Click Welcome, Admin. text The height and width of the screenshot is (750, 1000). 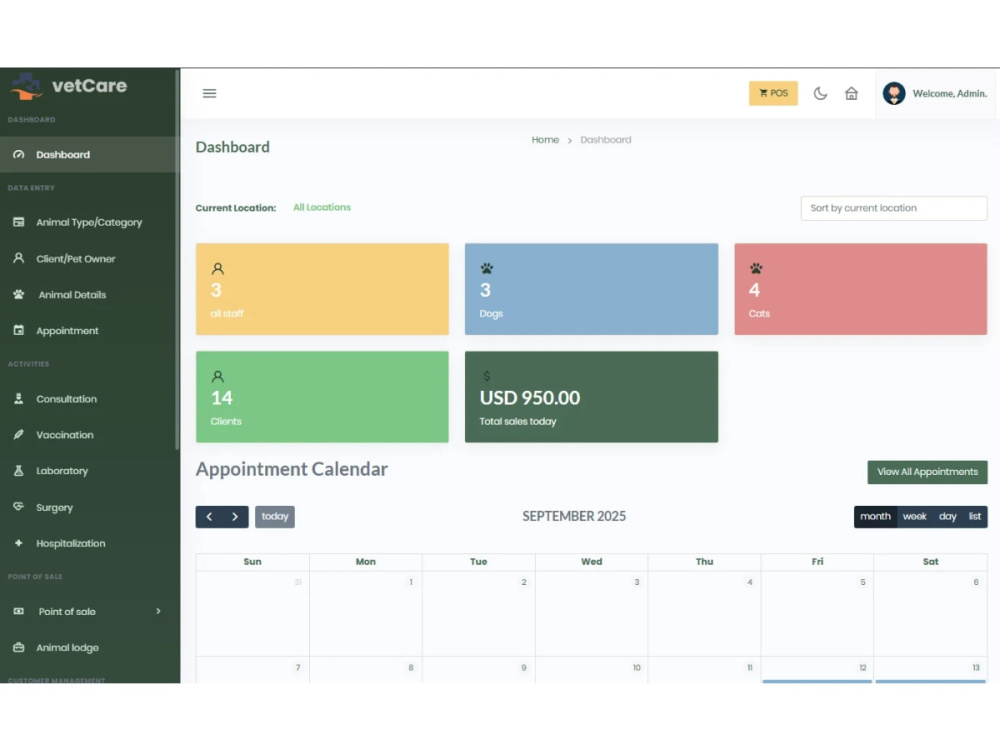tap(950, 93)
